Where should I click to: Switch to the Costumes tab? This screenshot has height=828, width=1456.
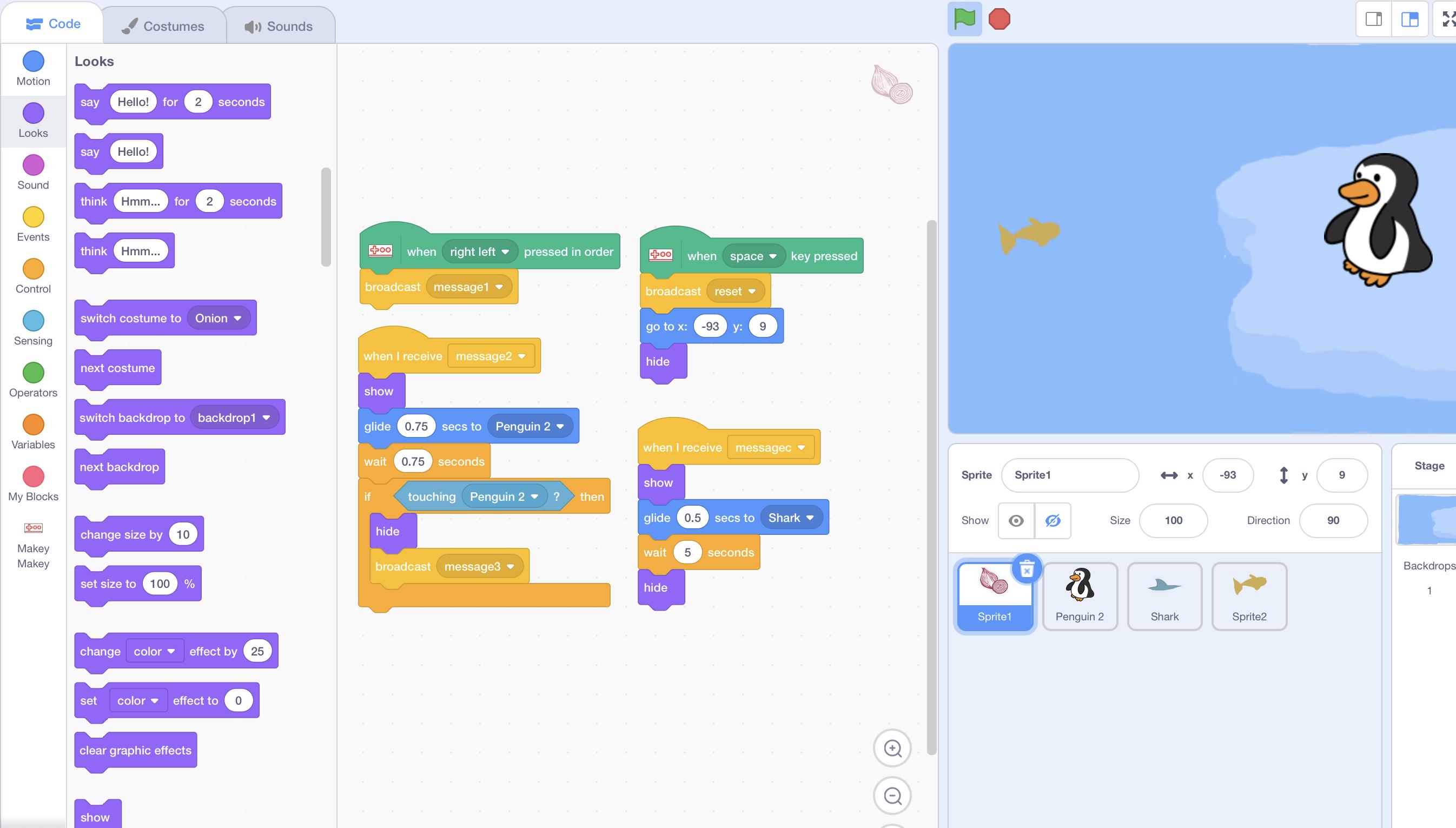[x=163, y=26]
